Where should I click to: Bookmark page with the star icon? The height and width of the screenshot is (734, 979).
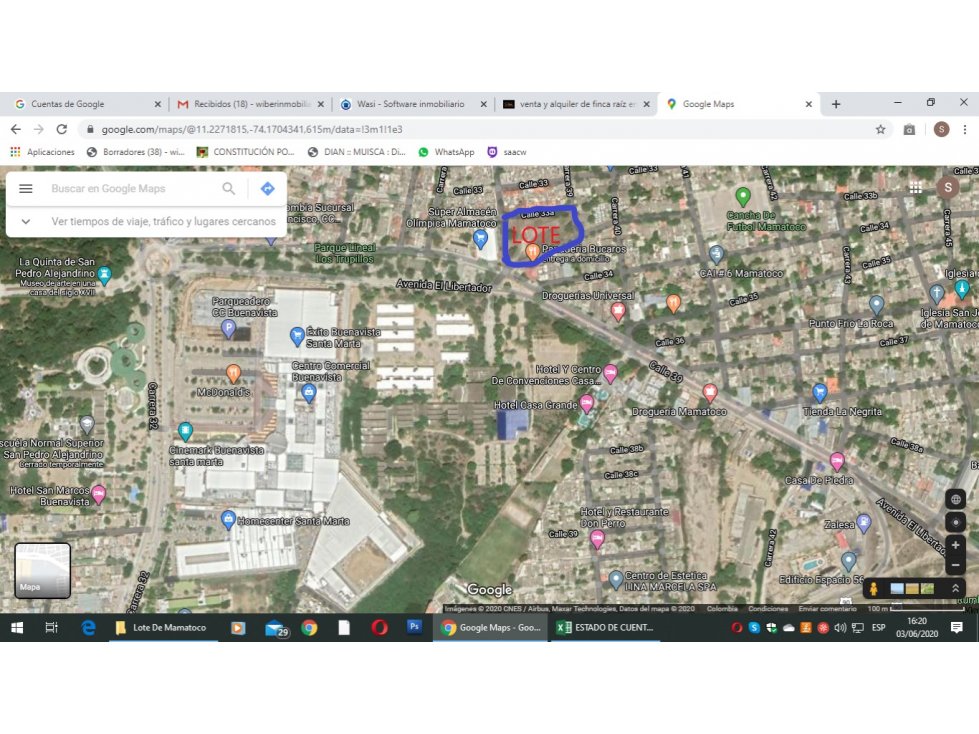pyautogui.click(x=880, y=130)
